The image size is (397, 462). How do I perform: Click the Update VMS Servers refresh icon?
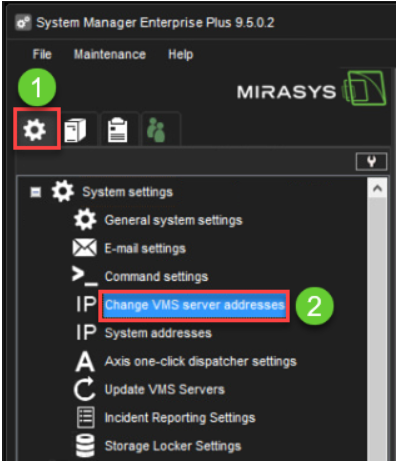pos(84,389)
